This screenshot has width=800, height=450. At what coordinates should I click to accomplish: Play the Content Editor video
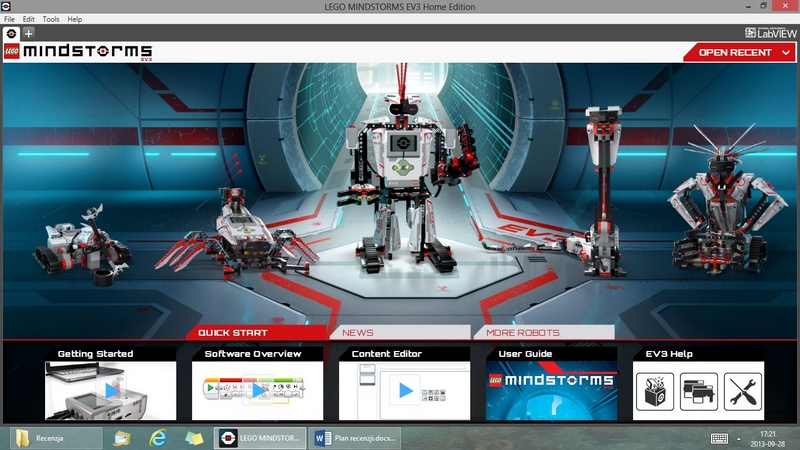click(x=405, y=390)
